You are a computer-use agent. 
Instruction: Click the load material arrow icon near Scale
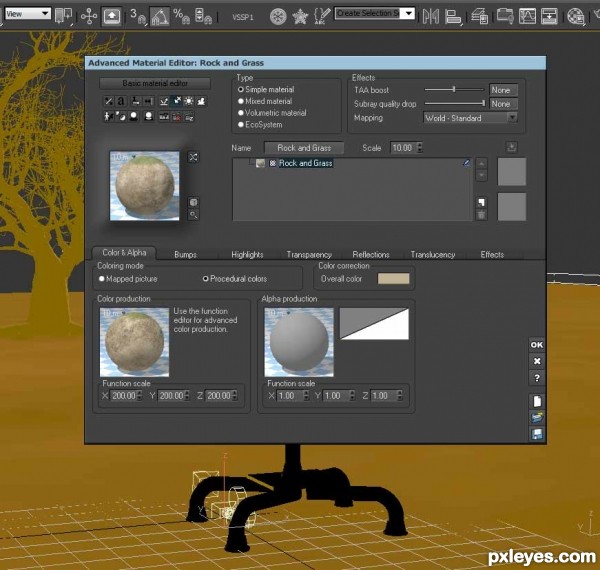[512, 147]
